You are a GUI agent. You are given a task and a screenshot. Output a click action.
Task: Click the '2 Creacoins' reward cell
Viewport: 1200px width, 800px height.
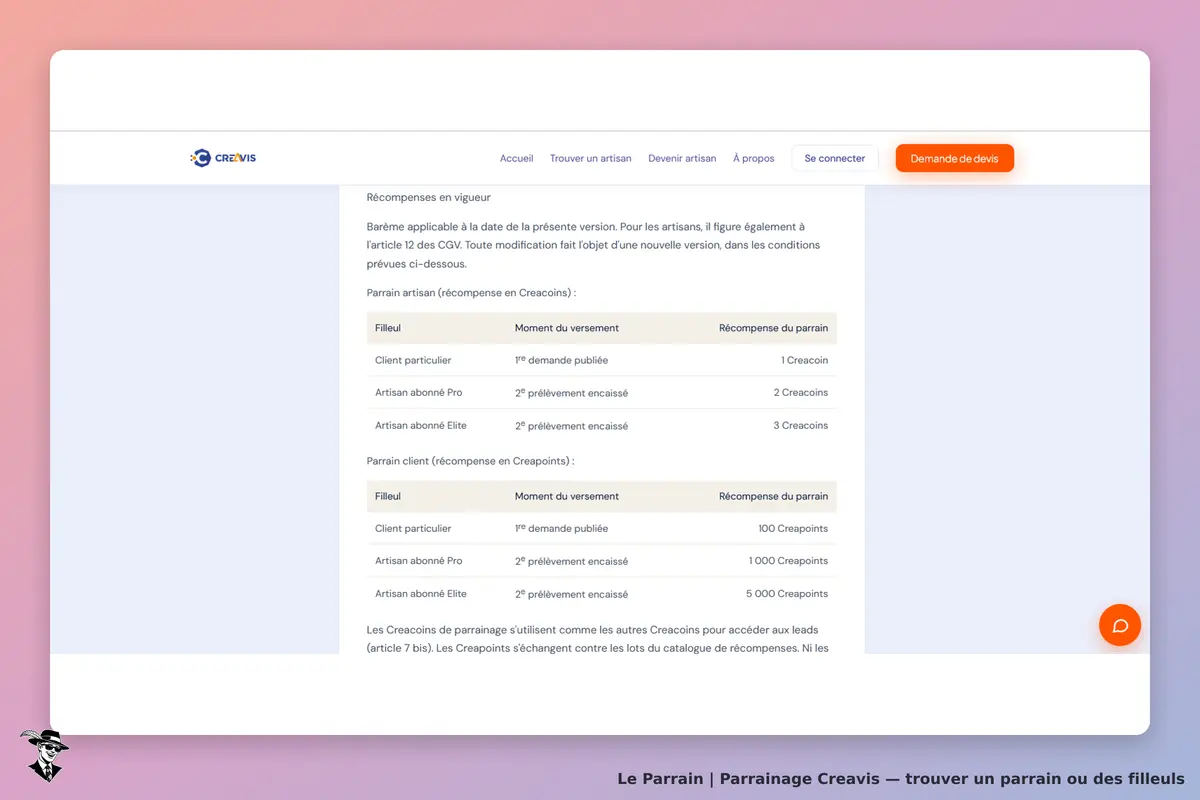pos(801,393)
